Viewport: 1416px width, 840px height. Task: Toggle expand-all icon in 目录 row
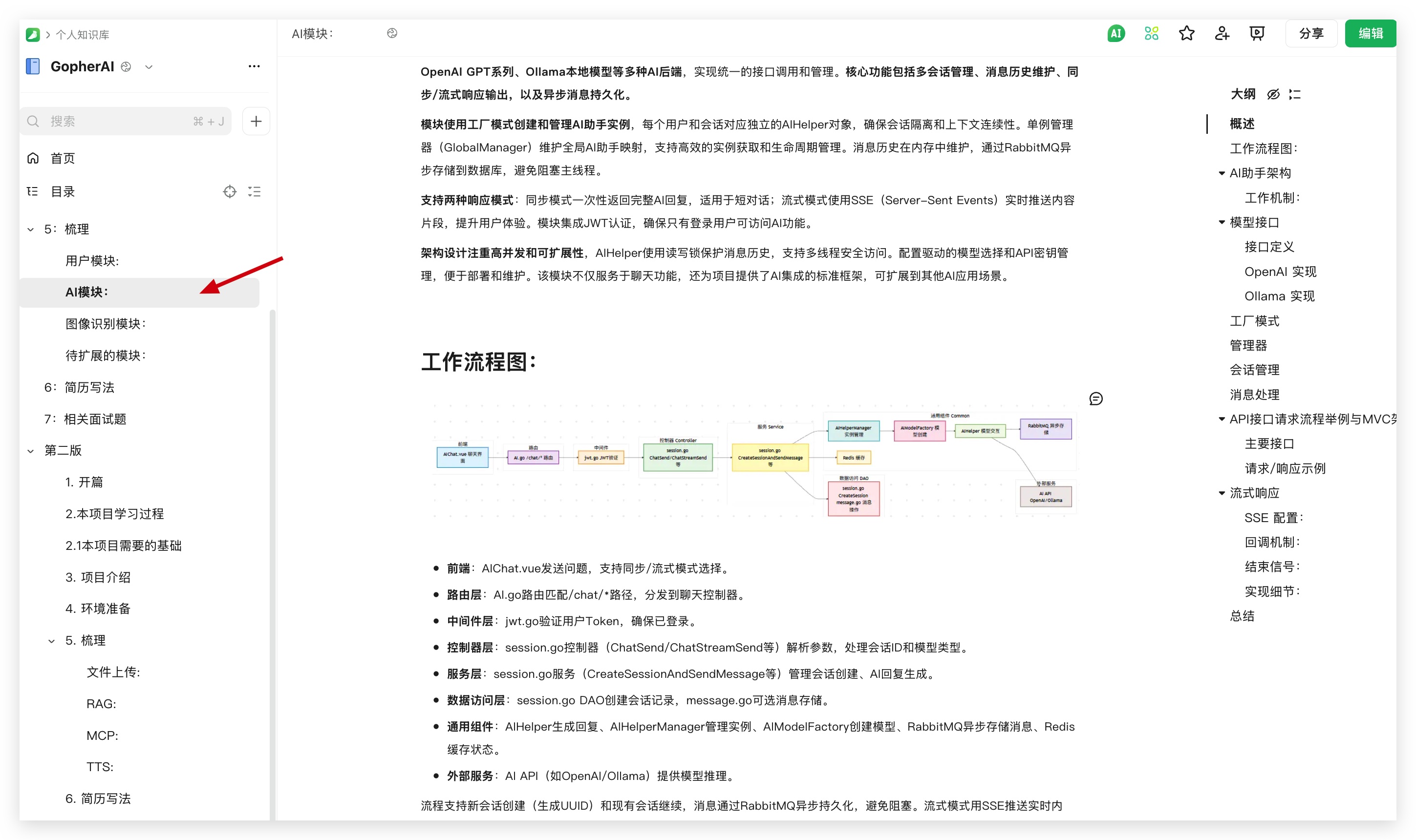click(x=254, y=192)
